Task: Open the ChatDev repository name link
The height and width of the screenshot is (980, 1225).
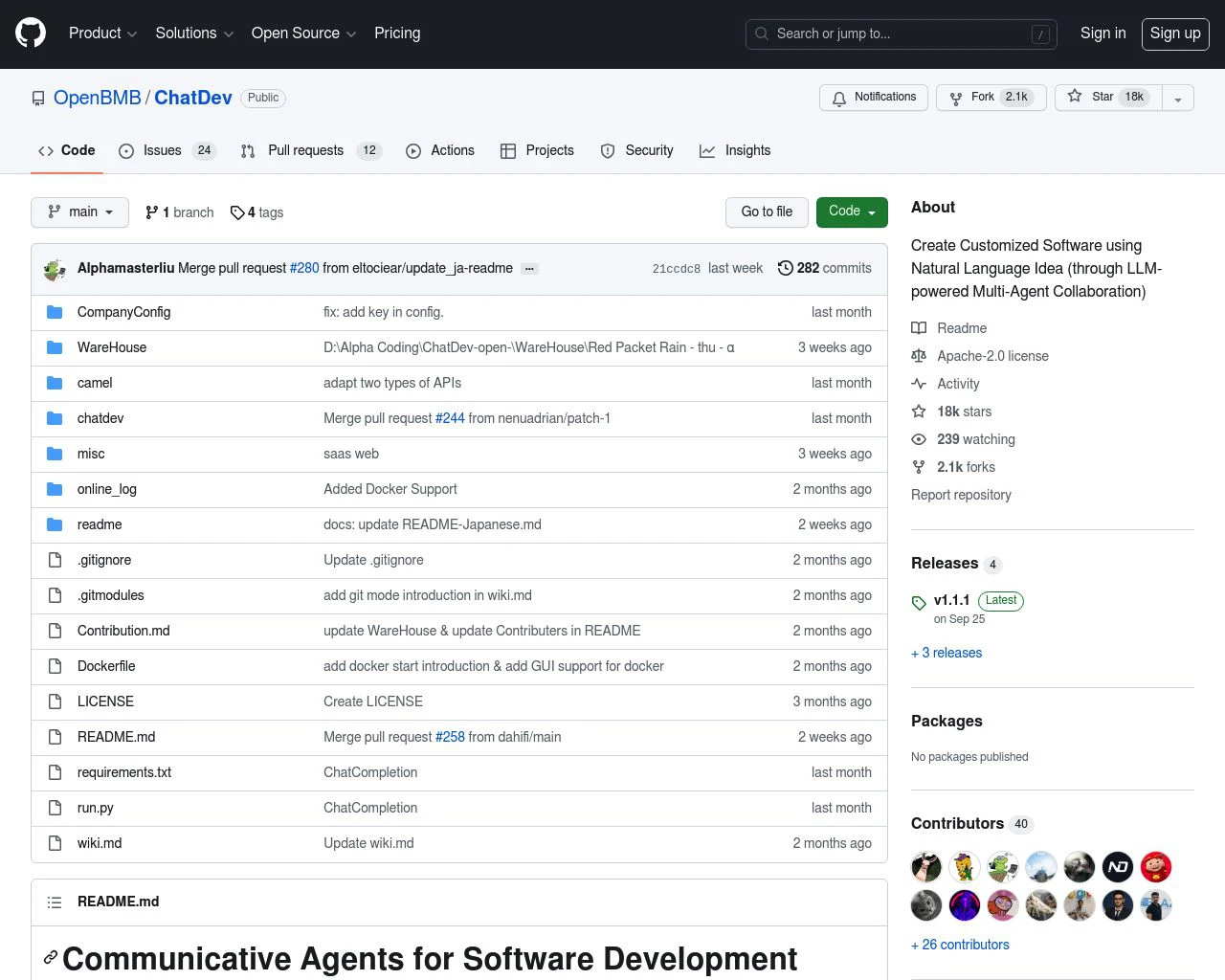Action: tap(193, 98)
